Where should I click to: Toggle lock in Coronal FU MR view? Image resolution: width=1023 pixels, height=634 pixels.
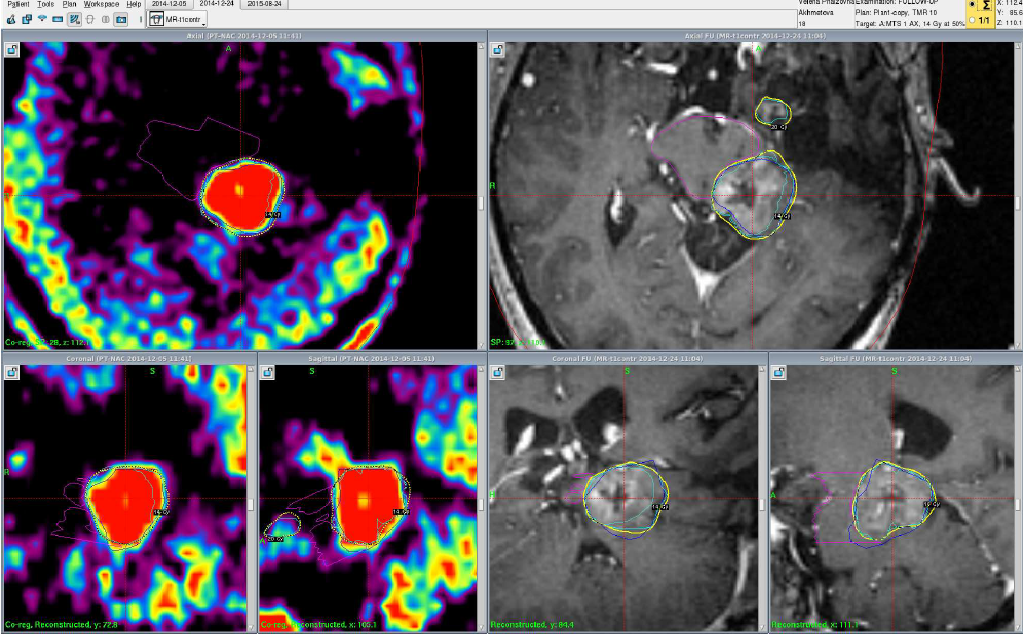point(498,372)
